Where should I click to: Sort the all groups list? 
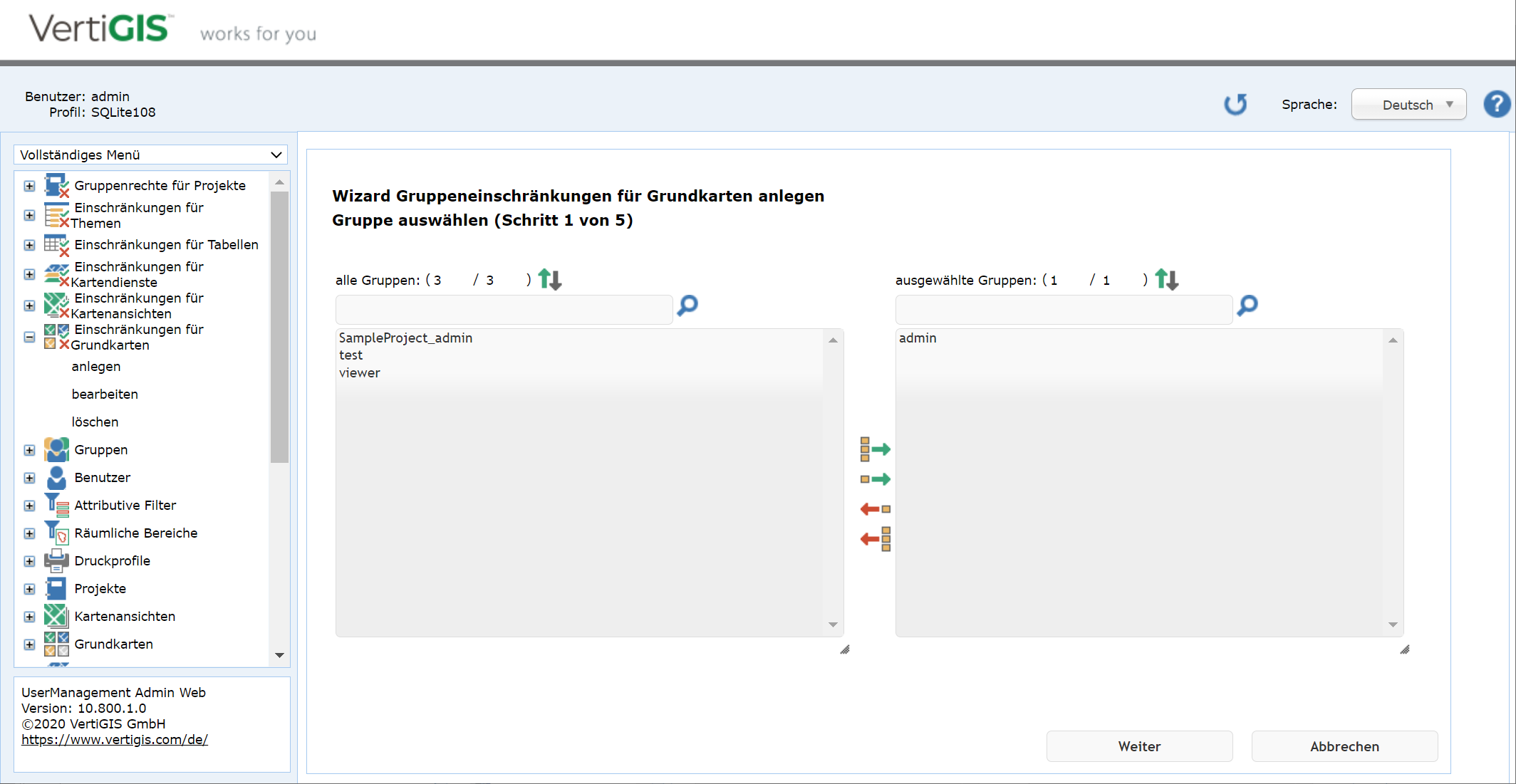pos(549,279)
